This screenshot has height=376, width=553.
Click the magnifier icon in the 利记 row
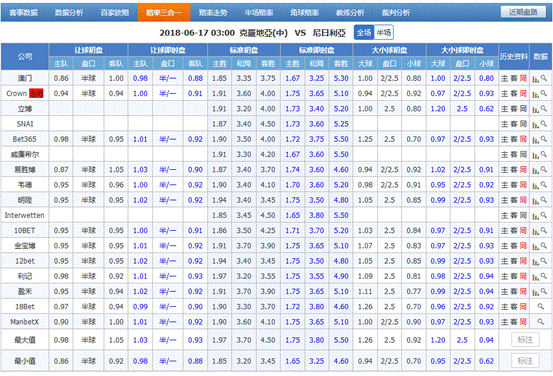pos(543,276)
